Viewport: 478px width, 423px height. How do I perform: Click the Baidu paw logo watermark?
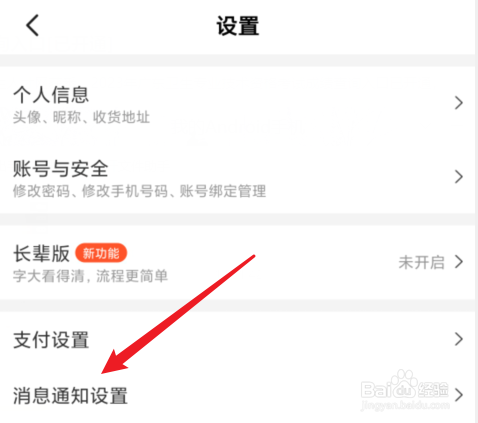coord(404,384)
